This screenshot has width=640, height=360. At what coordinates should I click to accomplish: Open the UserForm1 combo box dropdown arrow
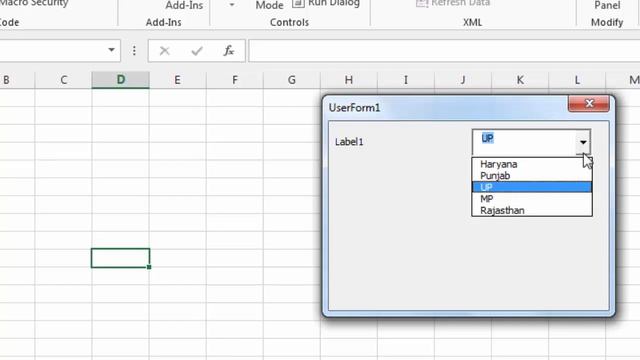(x=583, y=142)
